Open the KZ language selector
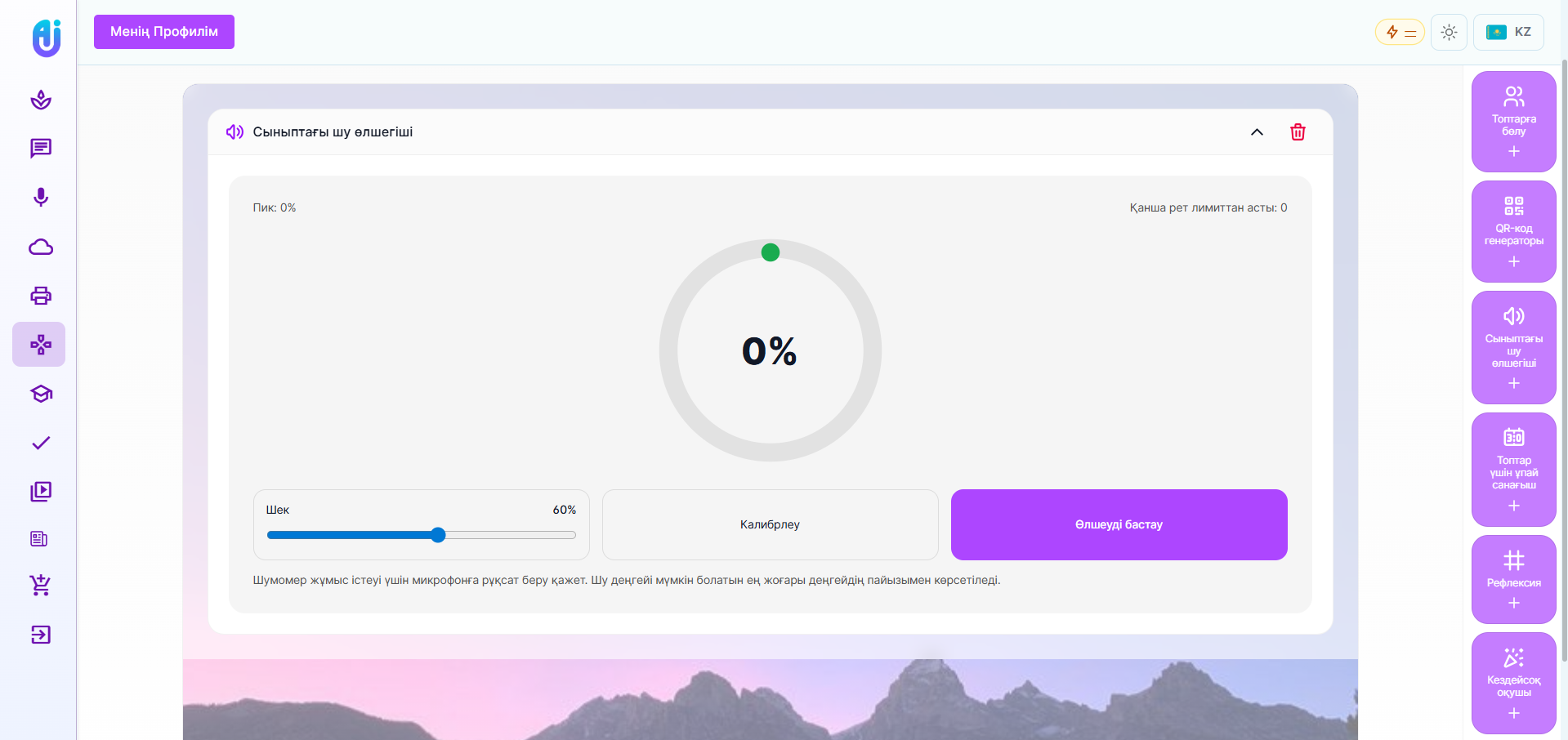 coord(1508,33)
